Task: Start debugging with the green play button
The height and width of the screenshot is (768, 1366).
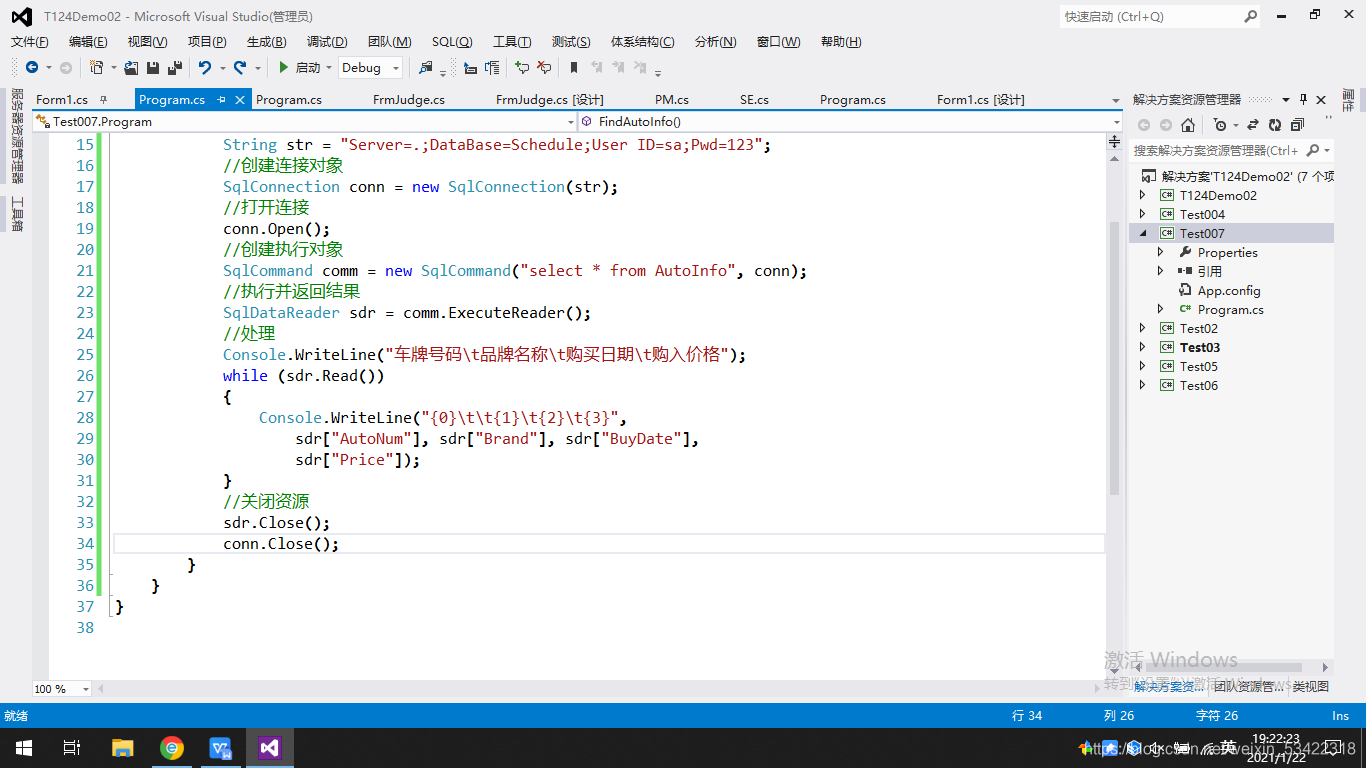Action: pyautogui.click(x=284, y=68)
